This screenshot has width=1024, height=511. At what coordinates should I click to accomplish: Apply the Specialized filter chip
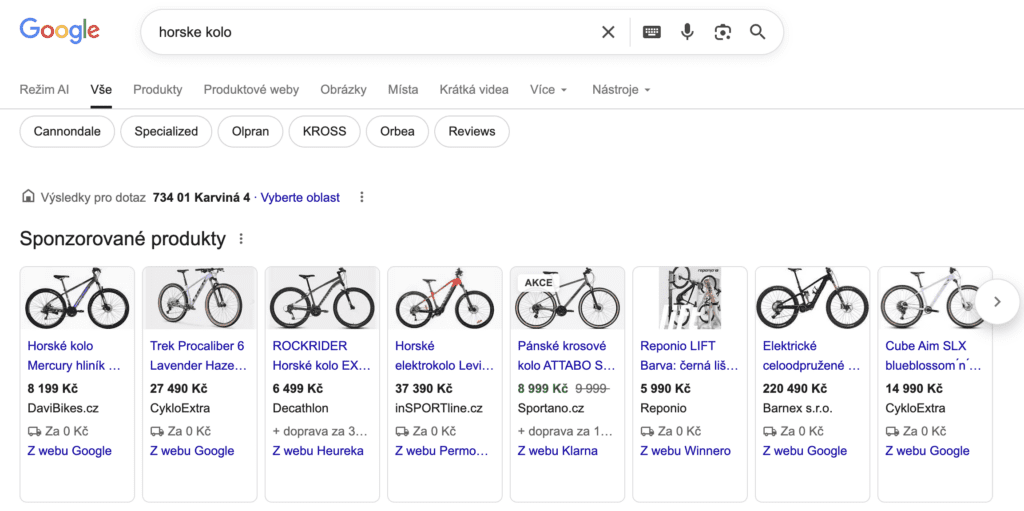click(166, 131)
